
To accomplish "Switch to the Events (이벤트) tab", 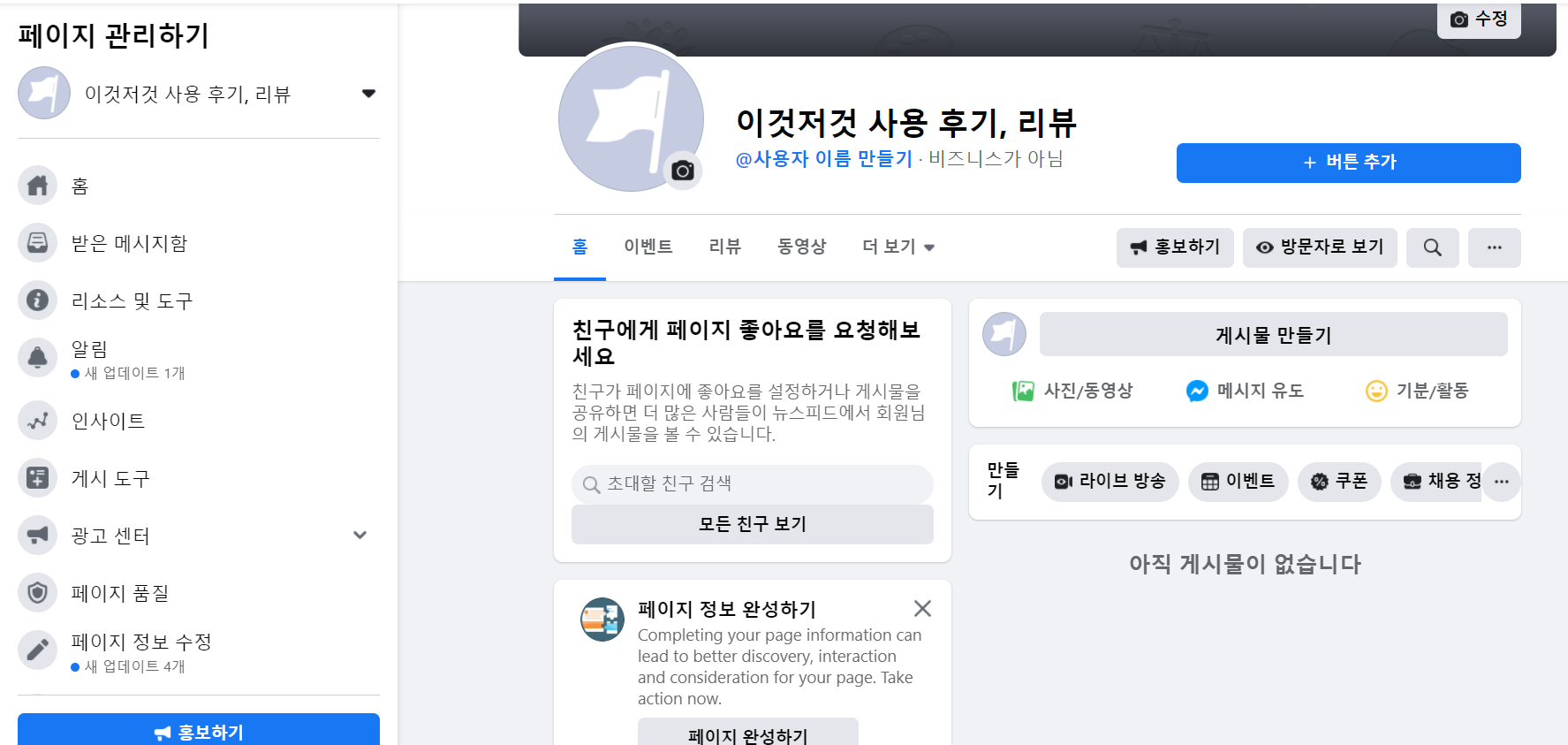I will point(648,247).
